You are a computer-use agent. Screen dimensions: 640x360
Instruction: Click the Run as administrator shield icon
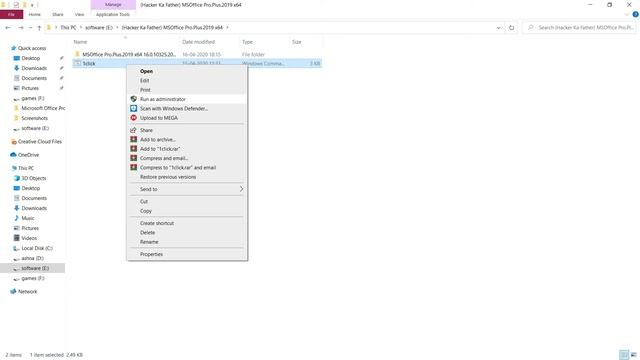(x=133, y=99)
